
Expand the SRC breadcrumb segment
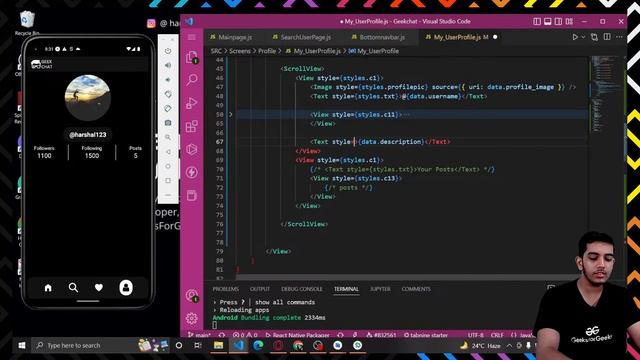coord(216,51)
